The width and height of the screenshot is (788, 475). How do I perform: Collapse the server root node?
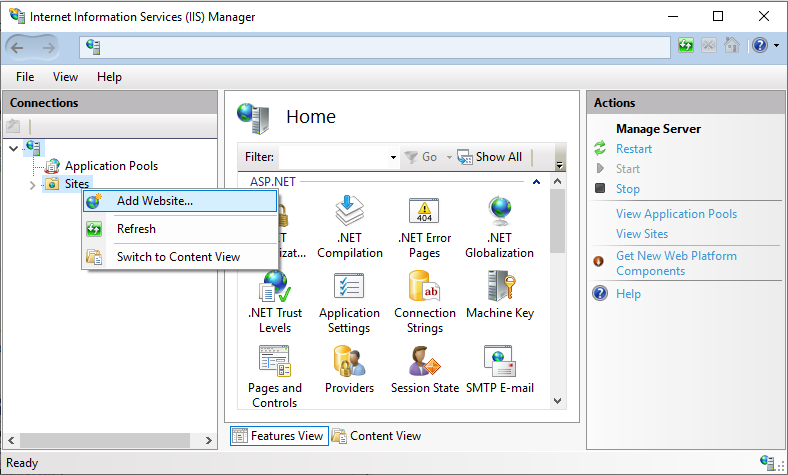click(13, 148)
